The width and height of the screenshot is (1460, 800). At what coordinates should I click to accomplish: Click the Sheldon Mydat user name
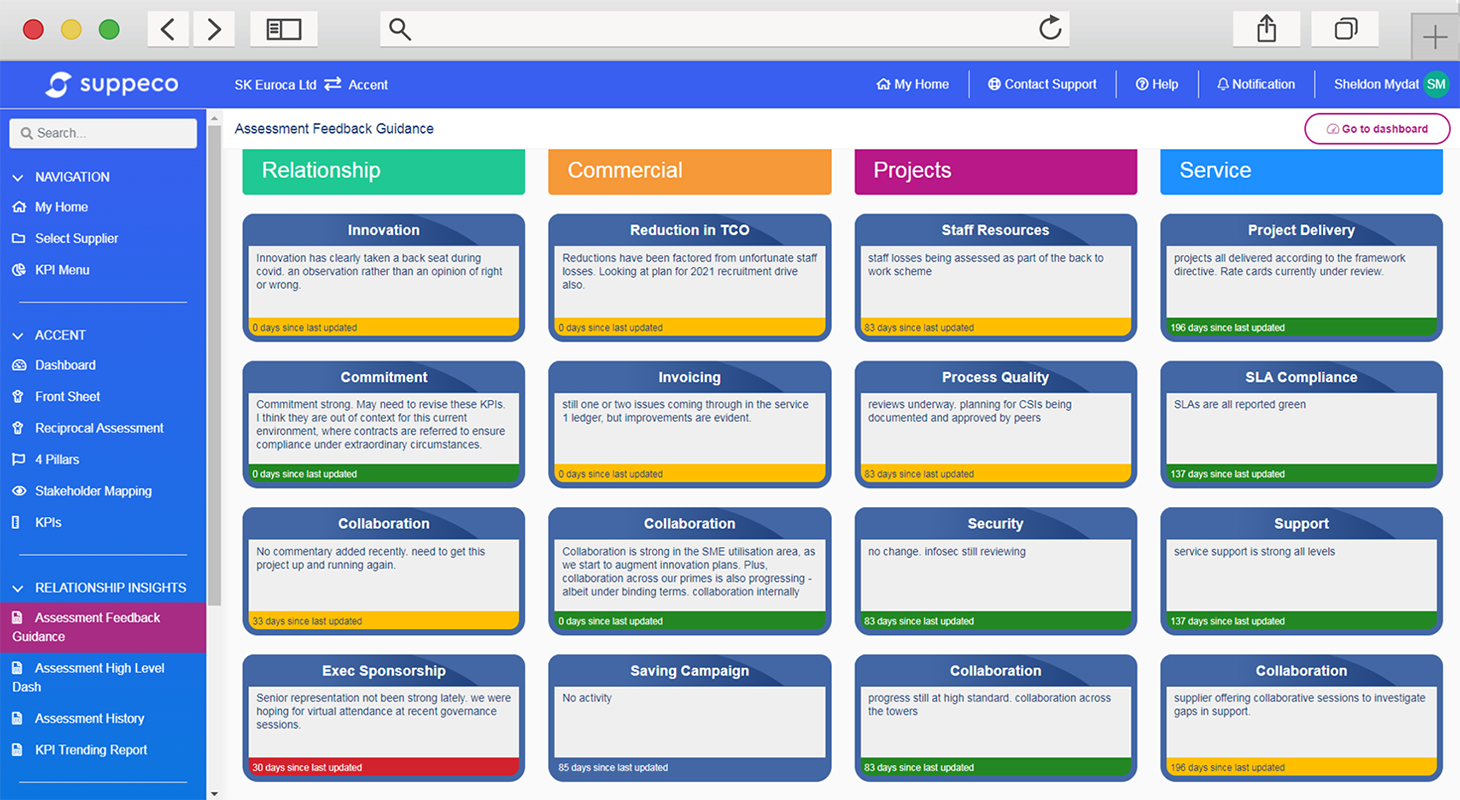(1376, 84)
